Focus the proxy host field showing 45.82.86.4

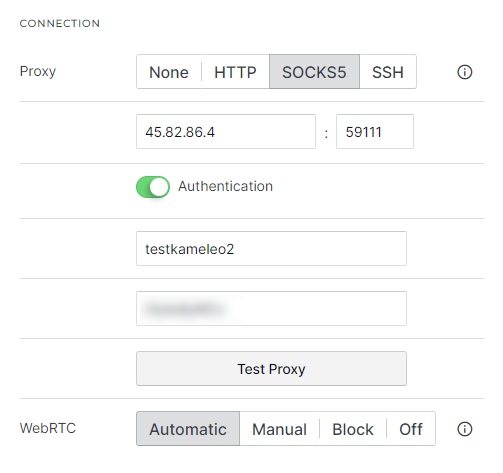click(x=226, y=132)
